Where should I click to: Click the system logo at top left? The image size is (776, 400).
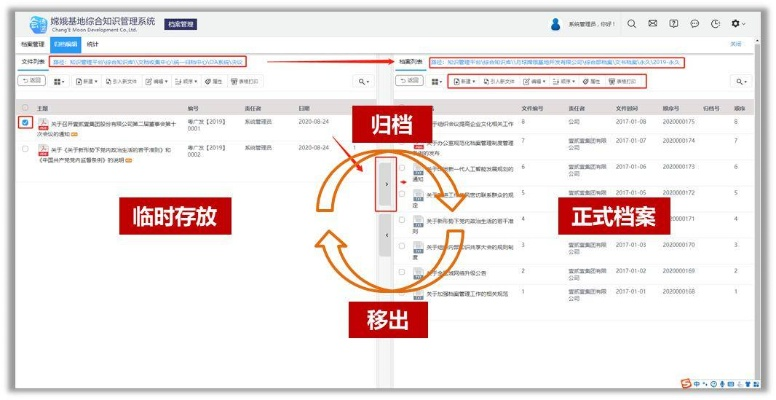point(39,24)
